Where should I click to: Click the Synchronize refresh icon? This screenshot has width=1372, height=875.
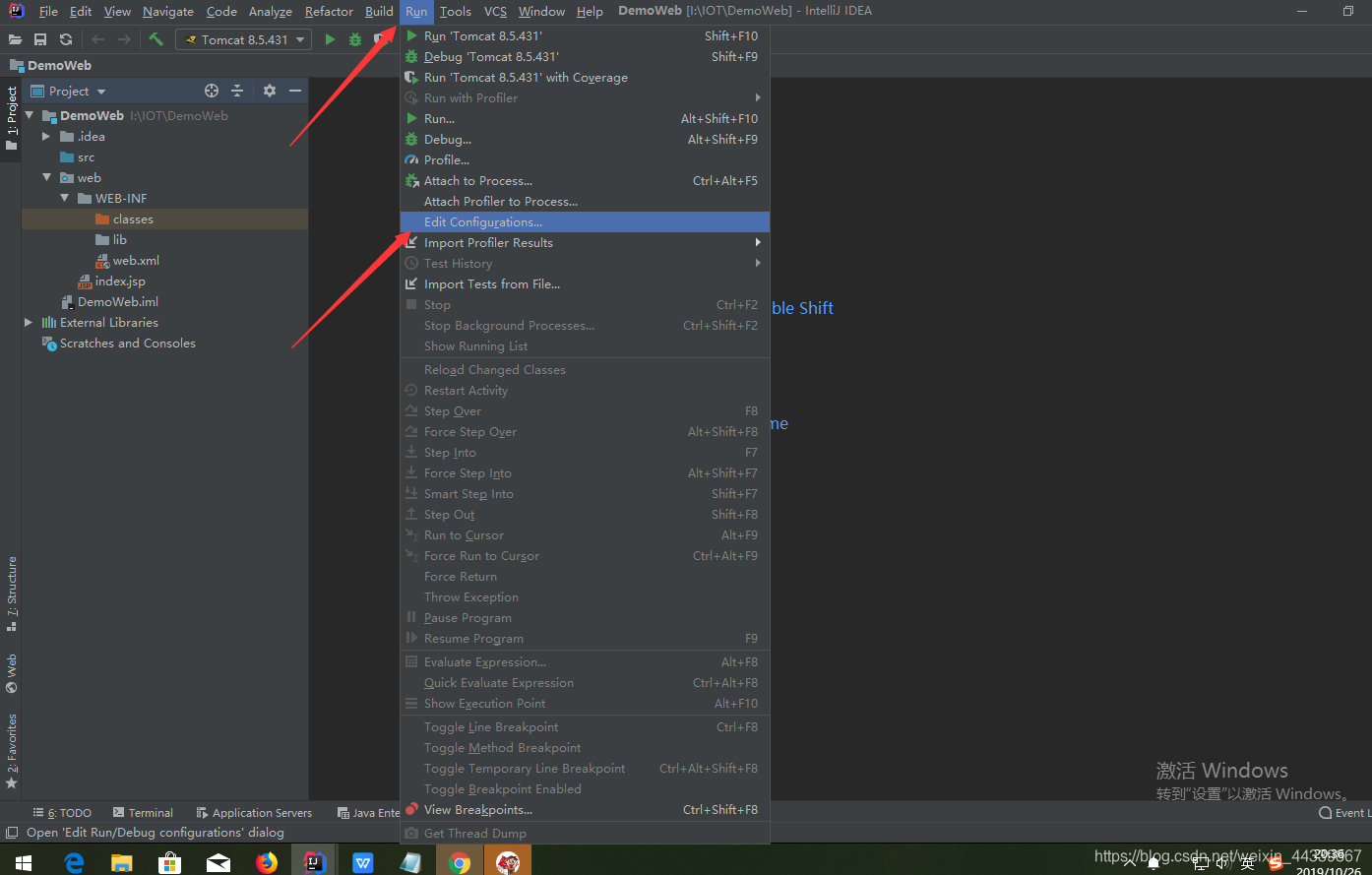(66, 39)
